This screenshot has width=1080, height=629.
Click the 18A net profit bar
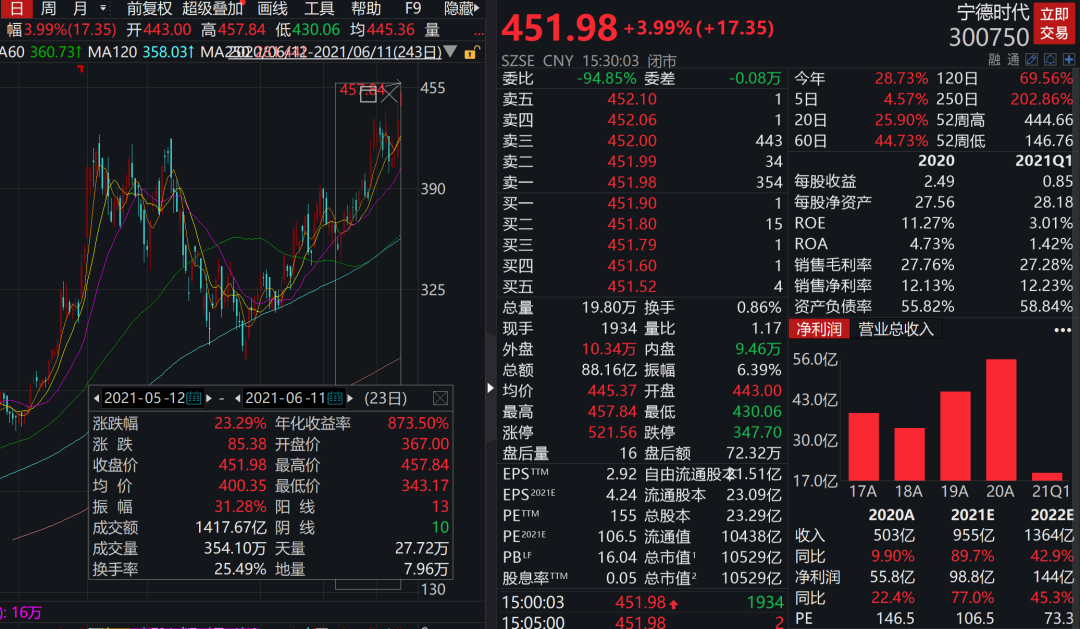pos(909,454)
